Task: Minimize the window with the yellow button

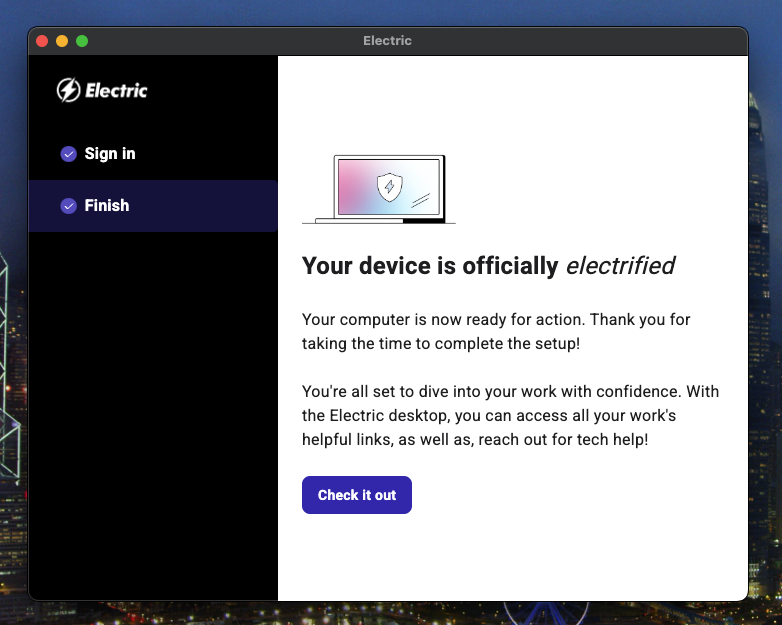Action: pyautogui.click(x=62, y=41)
